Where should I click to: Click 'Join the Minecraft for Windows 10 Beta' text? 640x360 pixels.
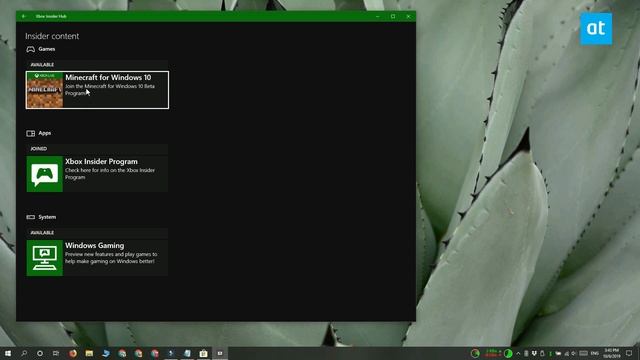click(110, 86)
